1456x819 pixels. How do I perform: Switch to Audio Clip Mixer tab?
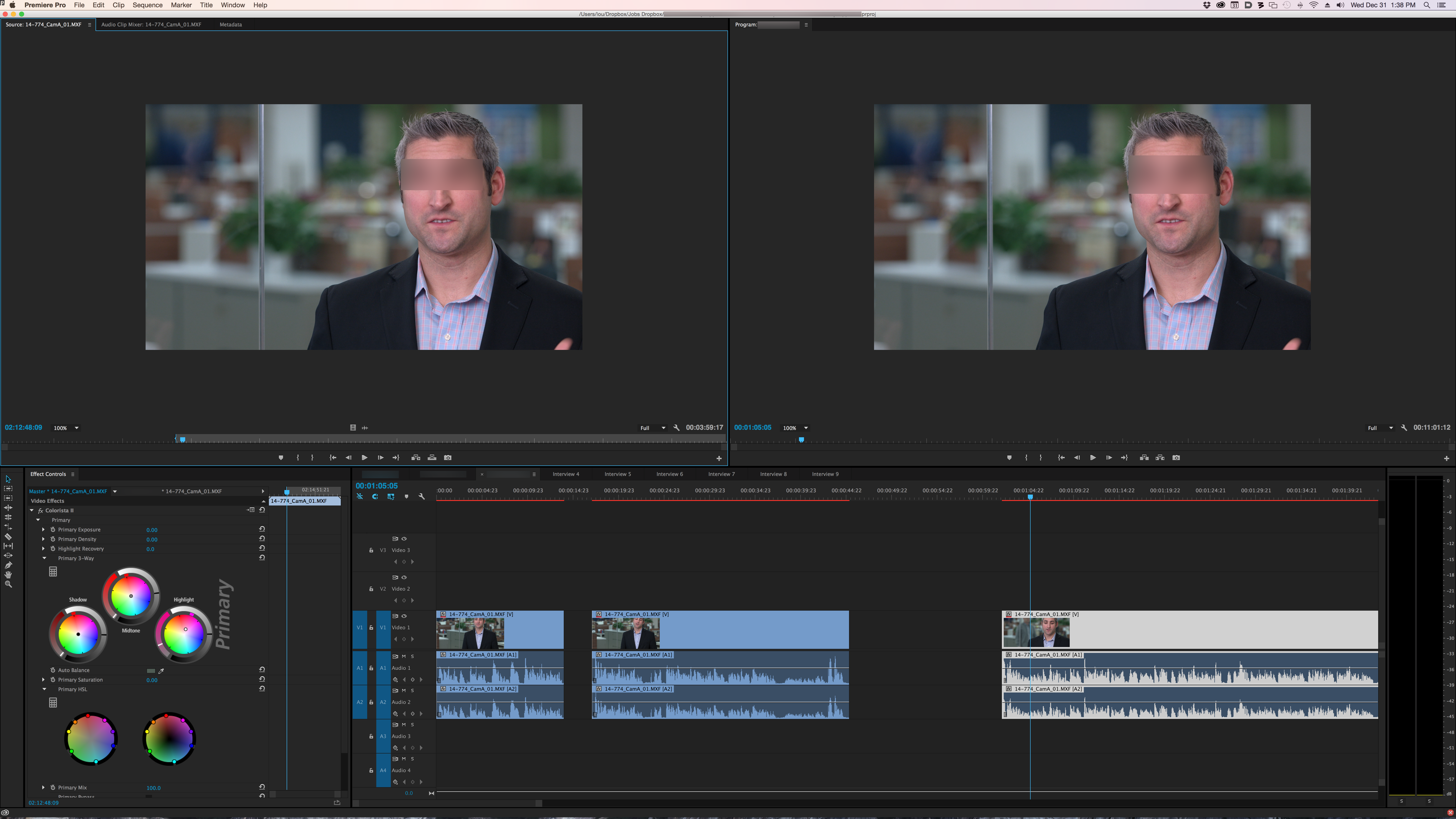[151, 24]
